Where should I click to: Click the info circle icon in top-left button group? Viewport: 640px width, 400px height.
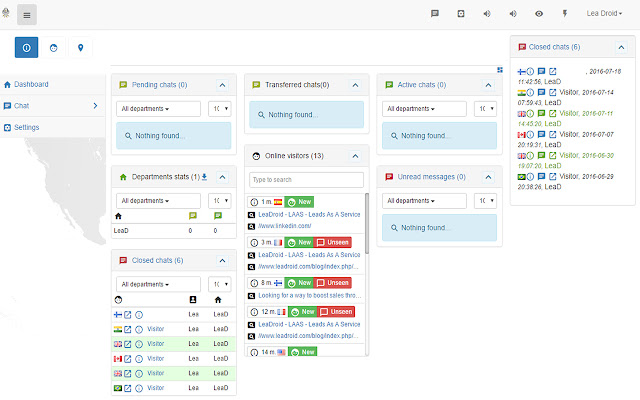[x=27, y=47]
